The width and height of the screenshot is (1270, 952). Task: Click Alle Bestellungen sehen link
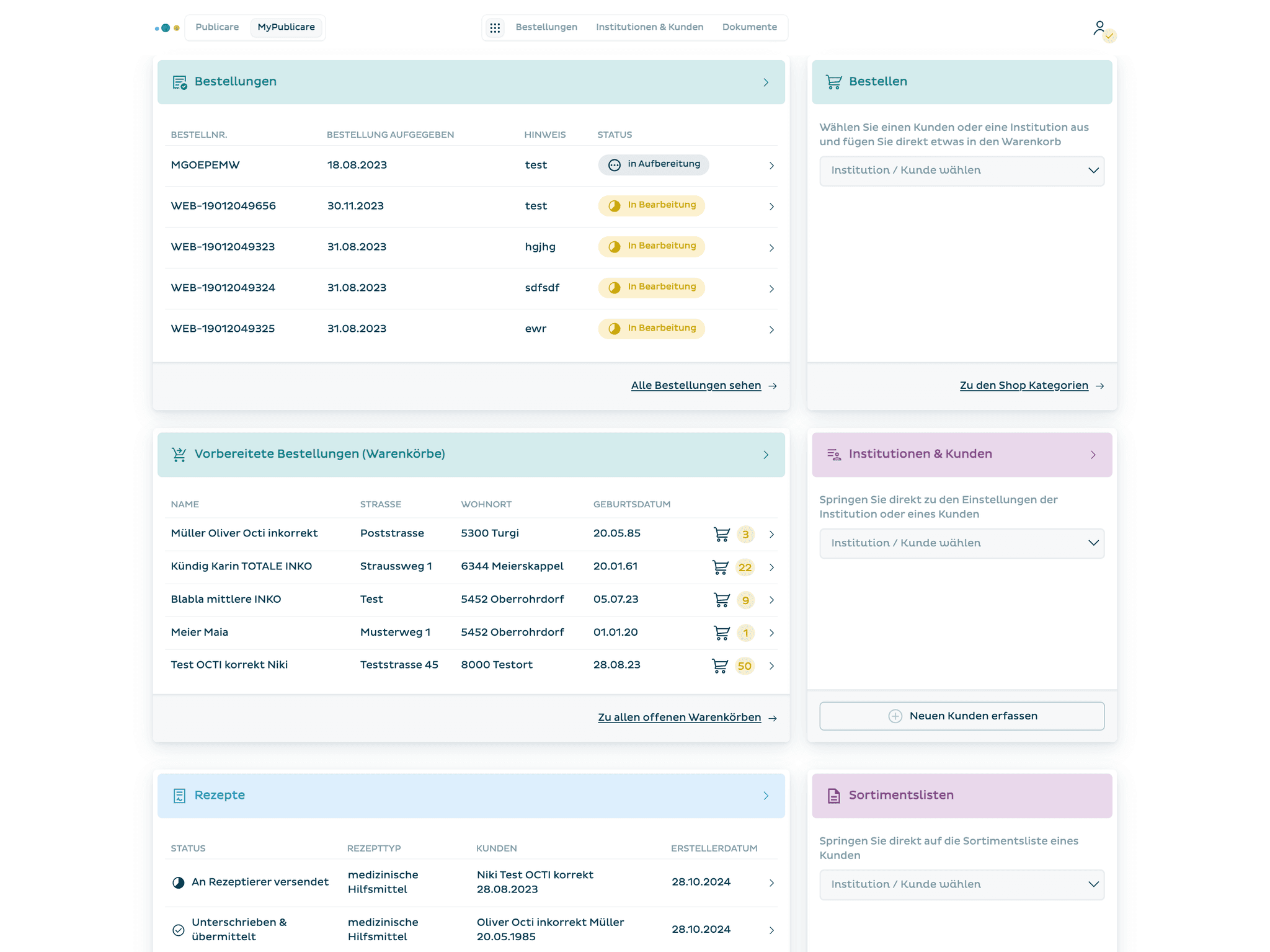[x=696, y=385]
